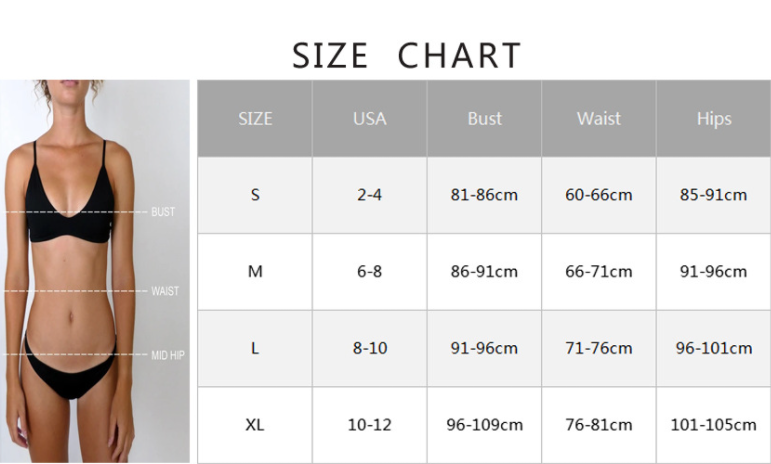Click the MID HIP label on the photo
The image size is (771, 464).
[x=168, y=355]
